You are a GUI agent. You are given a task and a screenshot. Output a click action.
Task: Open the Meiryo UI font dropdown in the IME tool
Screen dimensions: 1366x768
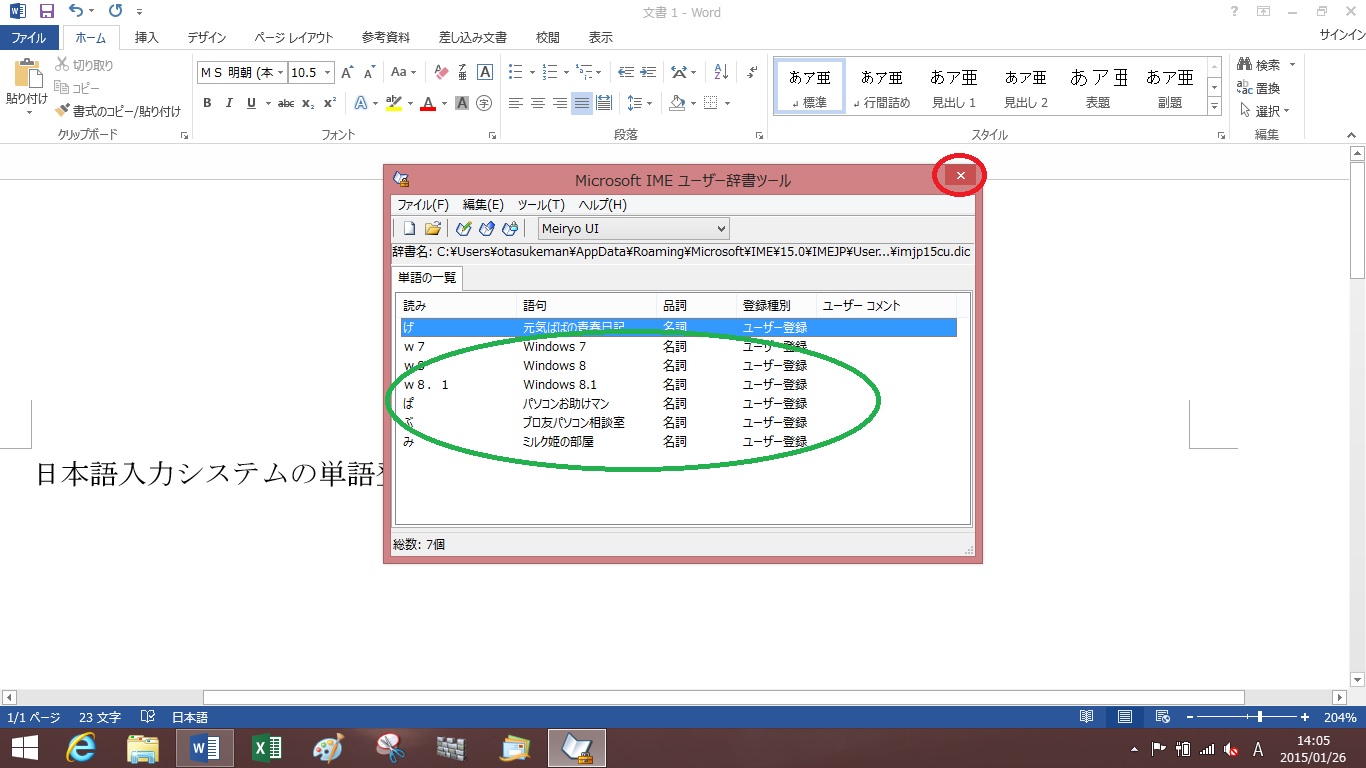(x=634, y=229)
